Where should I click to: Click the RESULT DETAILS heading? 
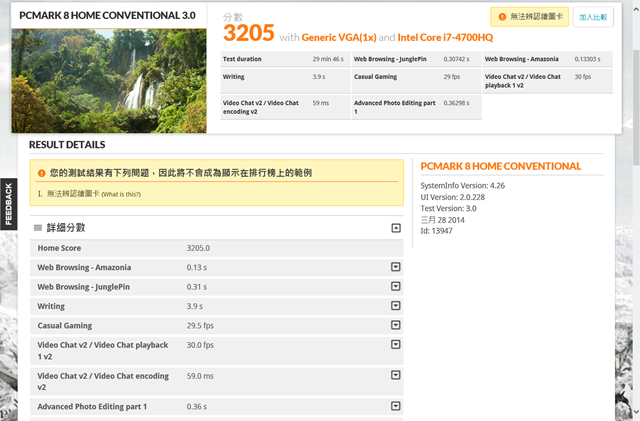(x=67, y=145)
